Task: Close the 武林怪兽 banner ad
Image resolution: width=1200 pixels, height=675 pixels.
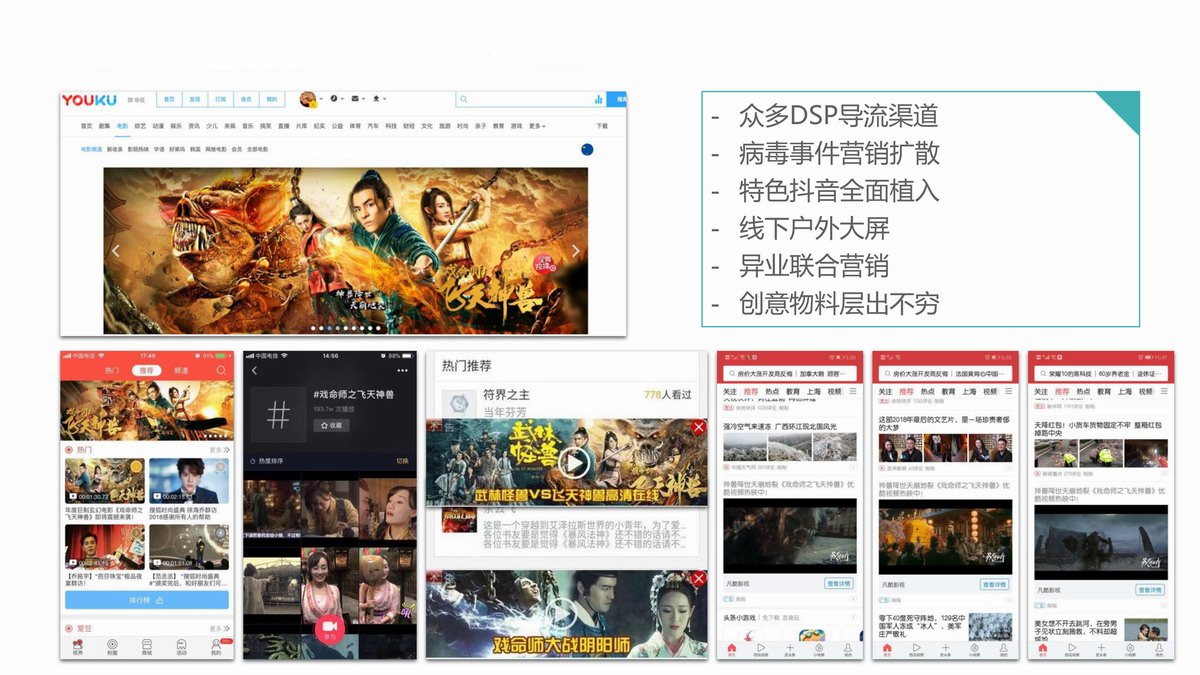Action: (x=698, y=428)
